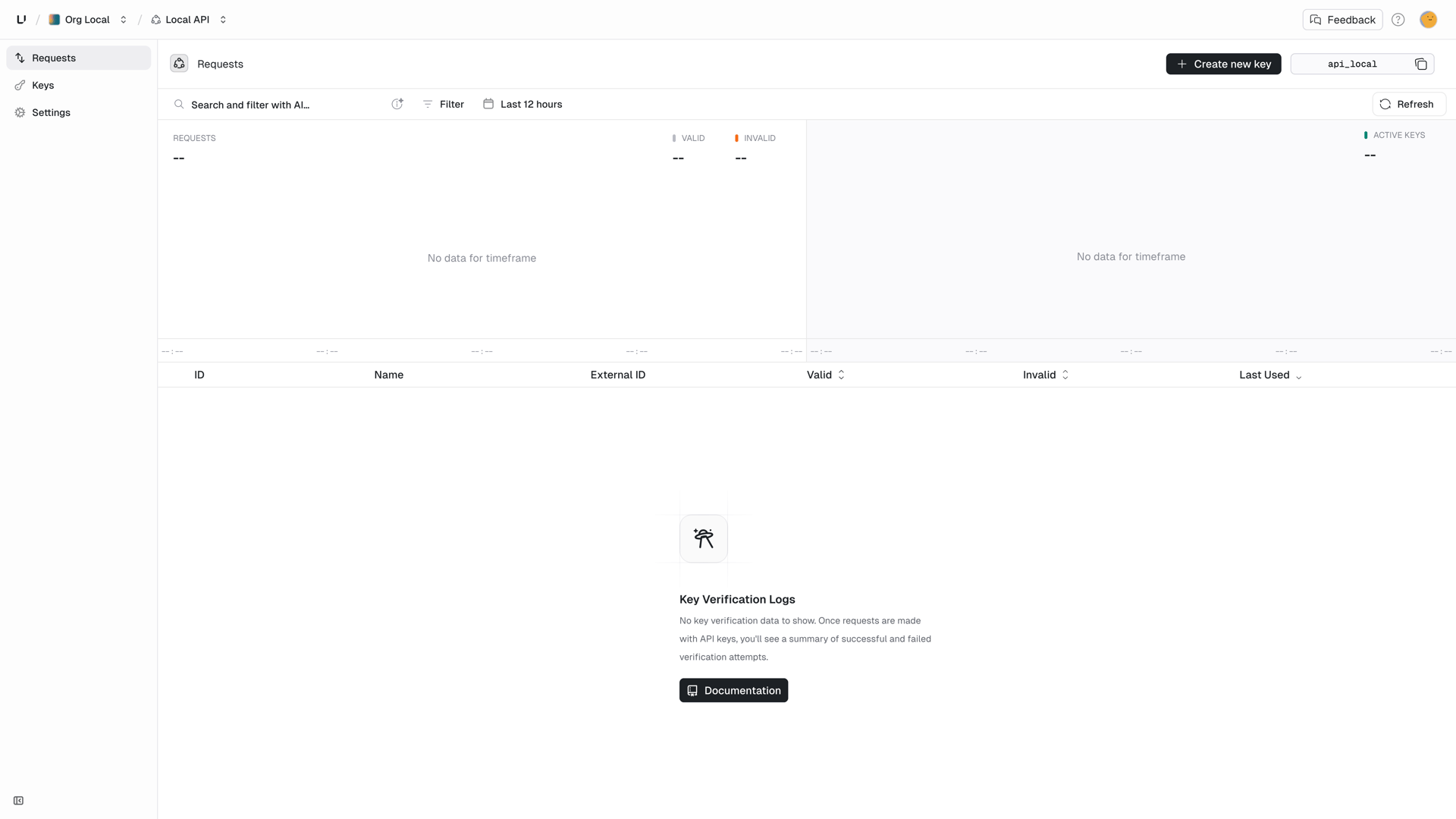Click the External ID column header
This screenshot has width=1456, height=819.
pyautogui.click(x=618, y=375)
